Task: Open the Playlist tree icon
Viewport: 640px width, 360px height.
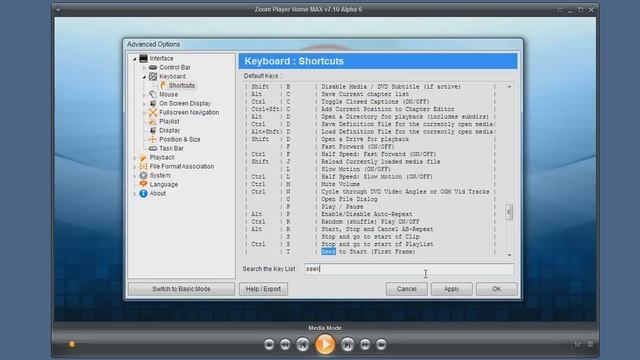Action: (x=153, y=121)
